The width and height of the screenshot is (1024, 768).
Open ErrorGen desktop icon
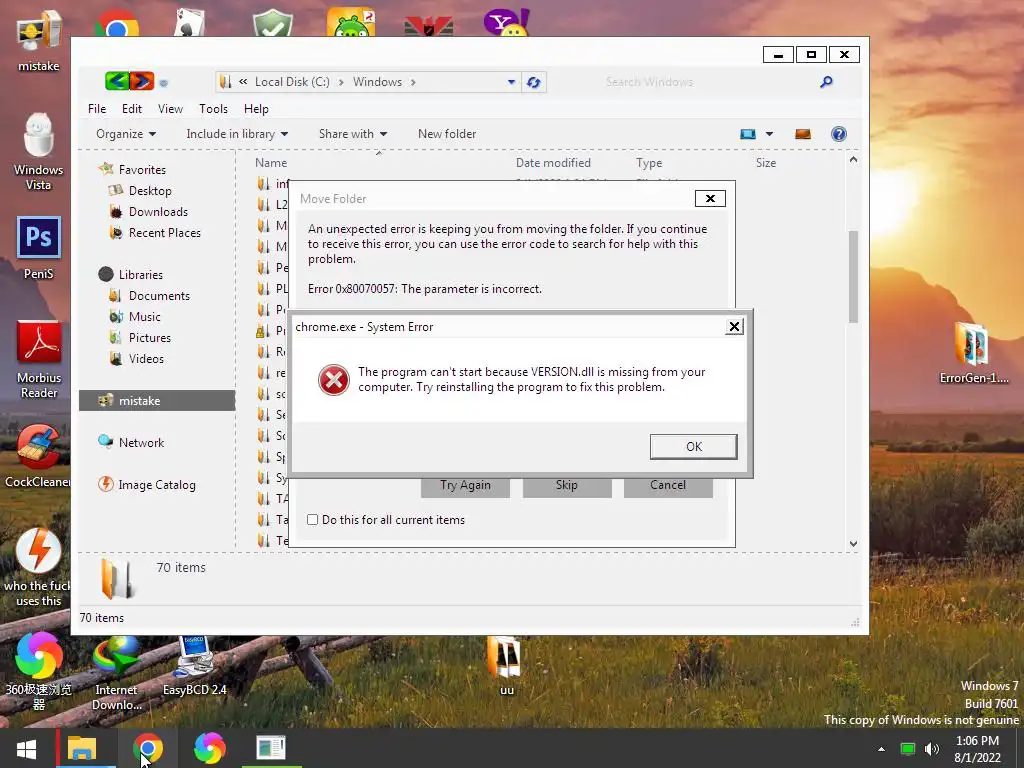pyautogui.click(x=973, y=353)
